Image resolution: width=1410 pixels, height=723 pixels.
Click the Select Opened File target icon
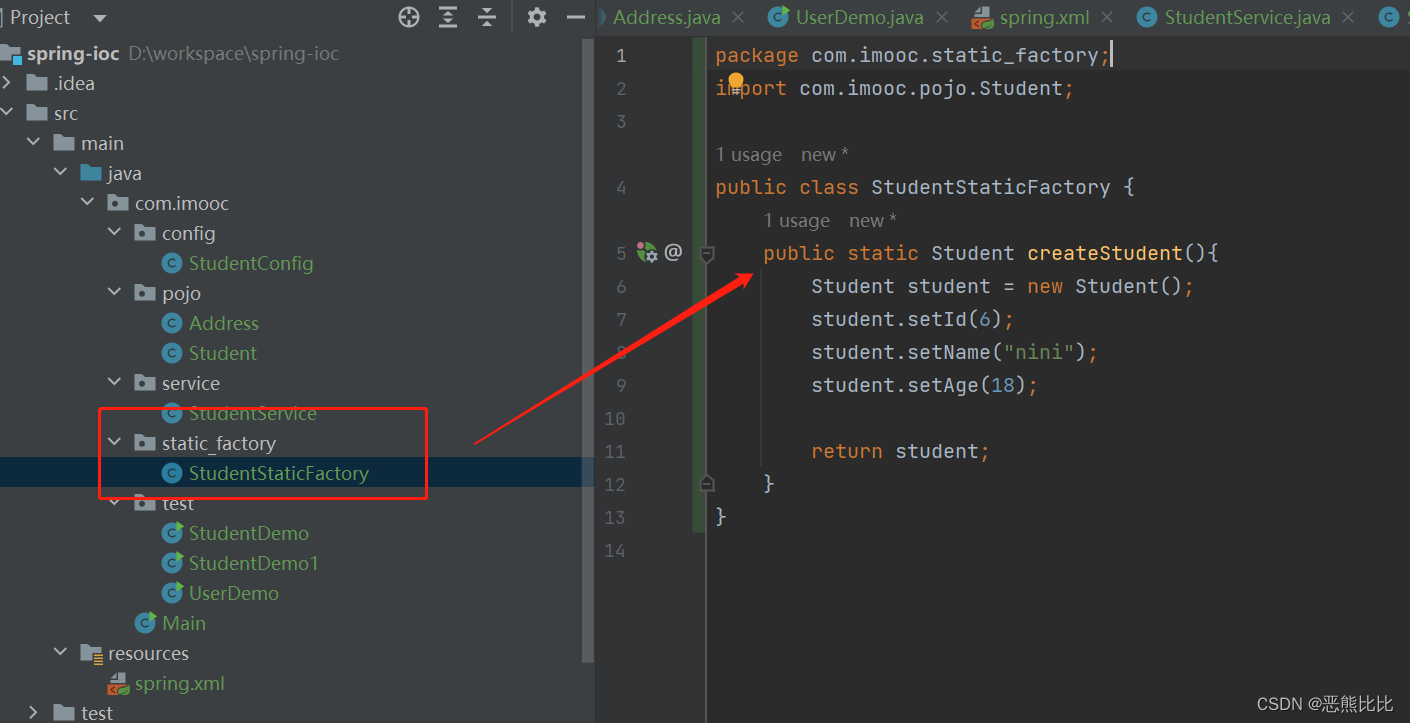click(408, 17)
